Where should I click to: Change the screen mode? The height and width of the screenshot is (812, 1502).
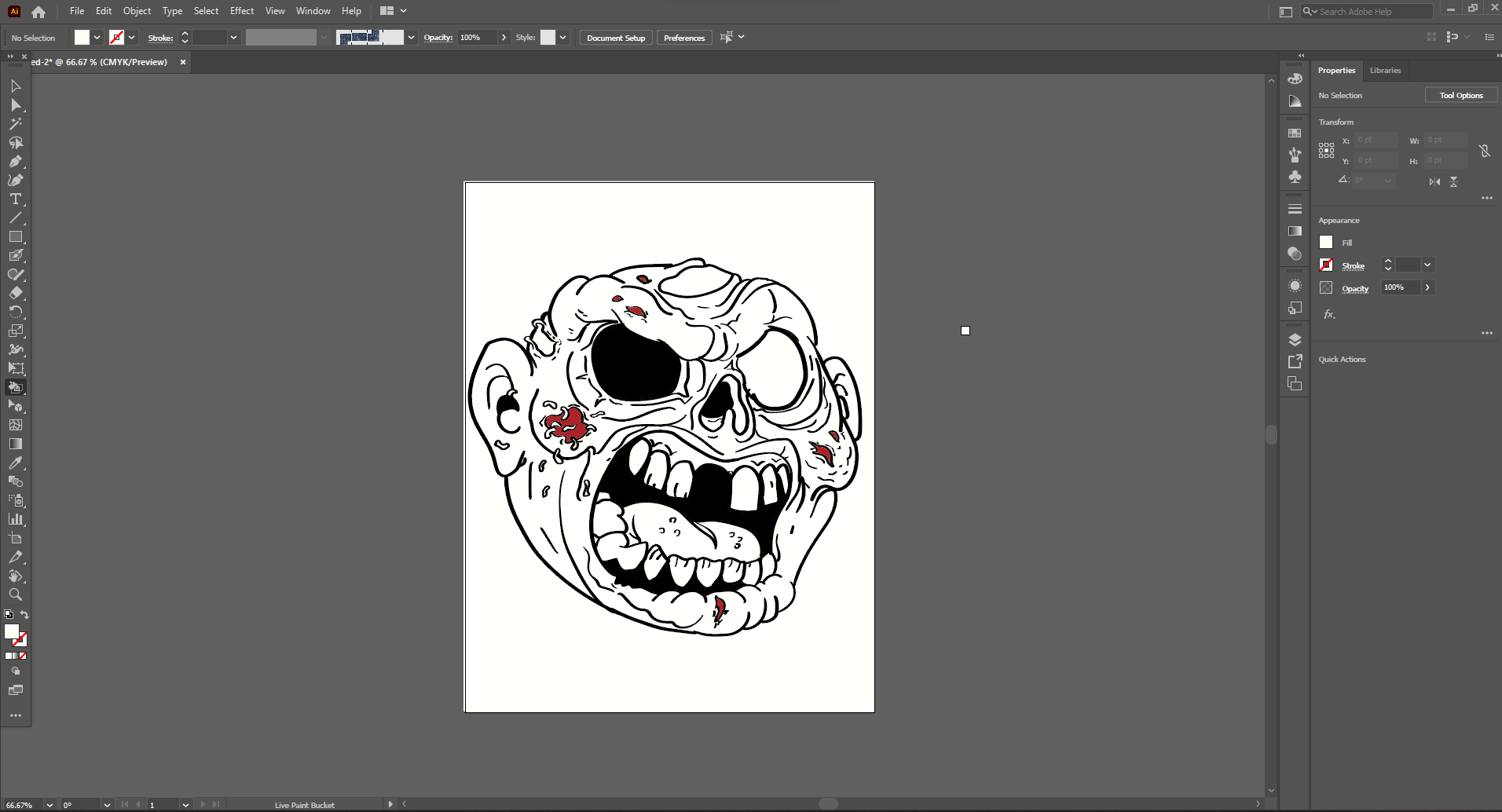pos(15,690)
